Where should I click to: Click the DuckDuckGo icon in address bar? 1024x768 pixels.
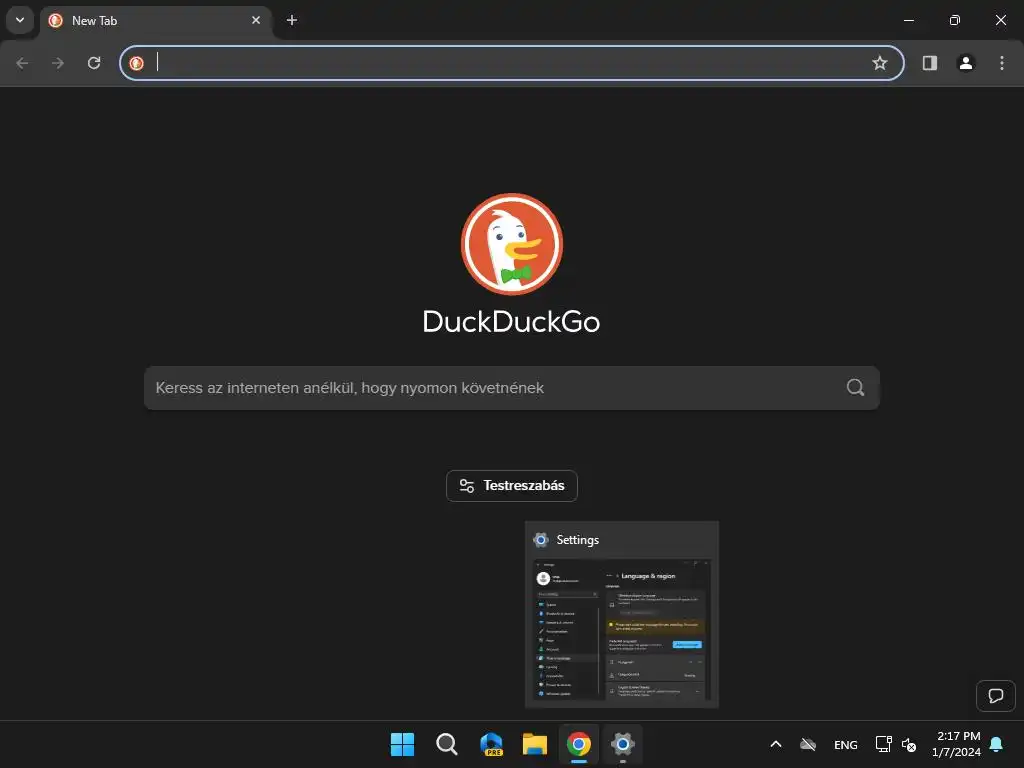136,63
